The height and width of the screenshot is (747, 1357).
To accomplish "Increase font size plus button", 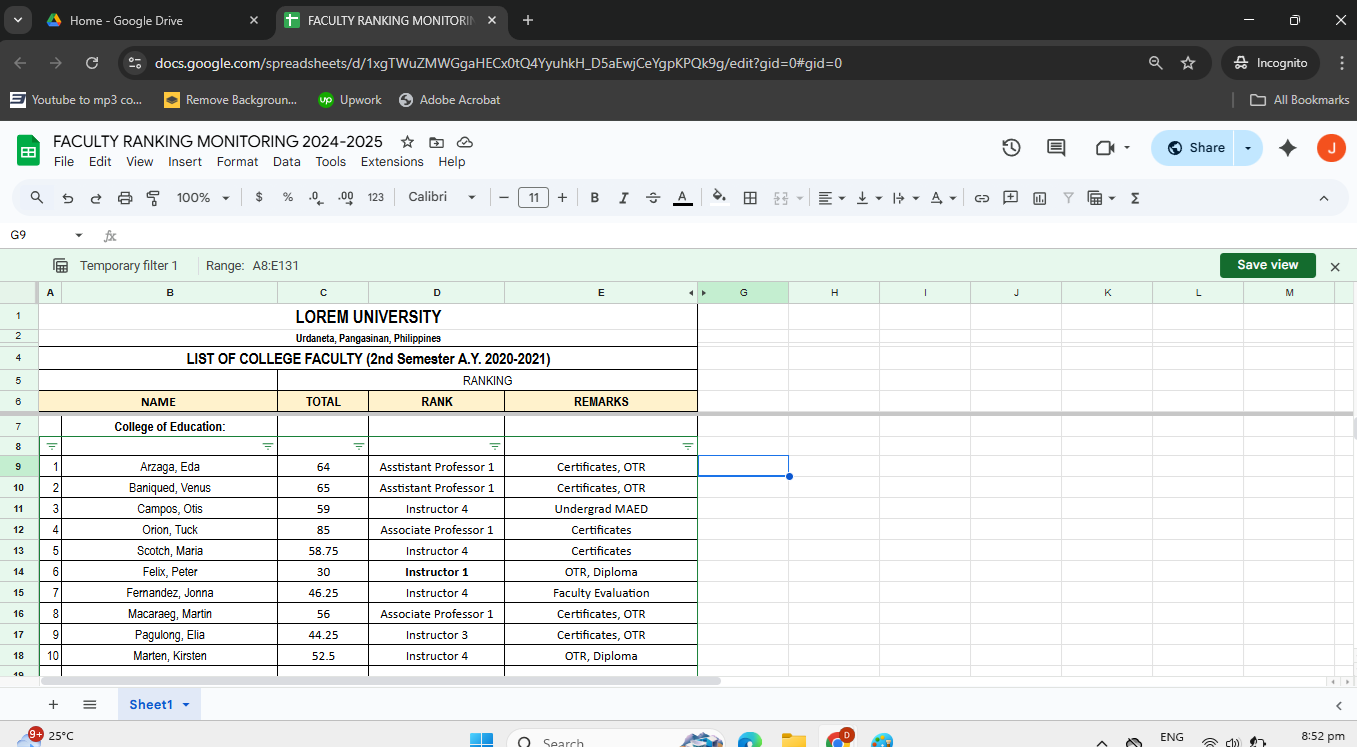I will tap(562, 198).
